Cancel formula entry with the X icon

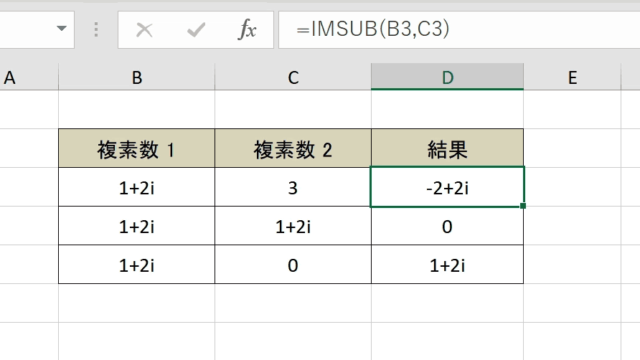[x=144, y=30]
